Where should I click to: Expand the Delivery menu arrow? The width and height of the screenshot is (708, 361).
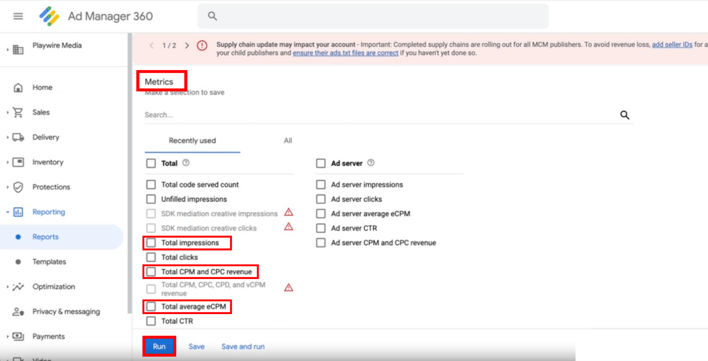(x=7, y=137)
